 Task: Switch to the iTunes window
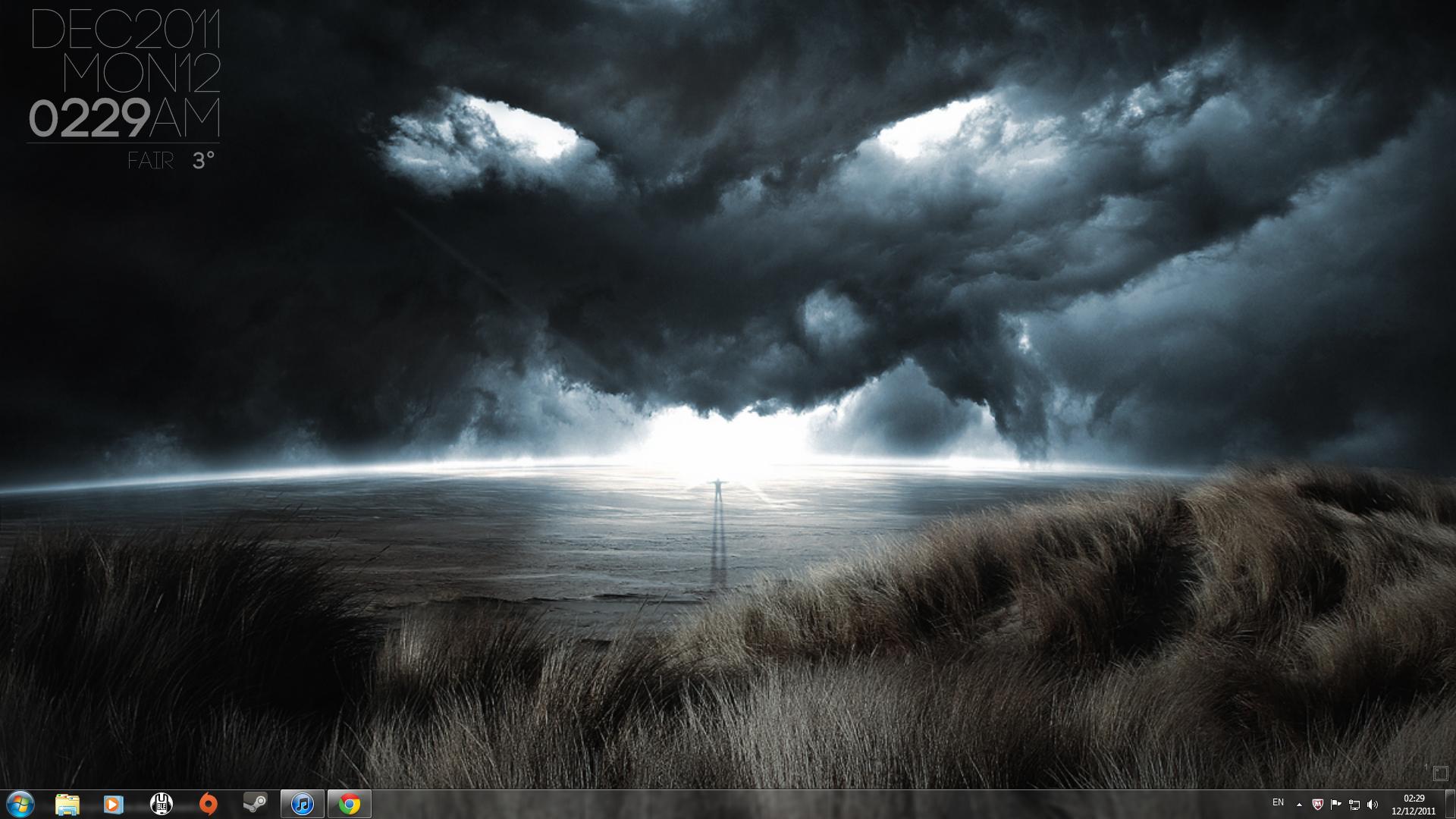coord(303,804)
